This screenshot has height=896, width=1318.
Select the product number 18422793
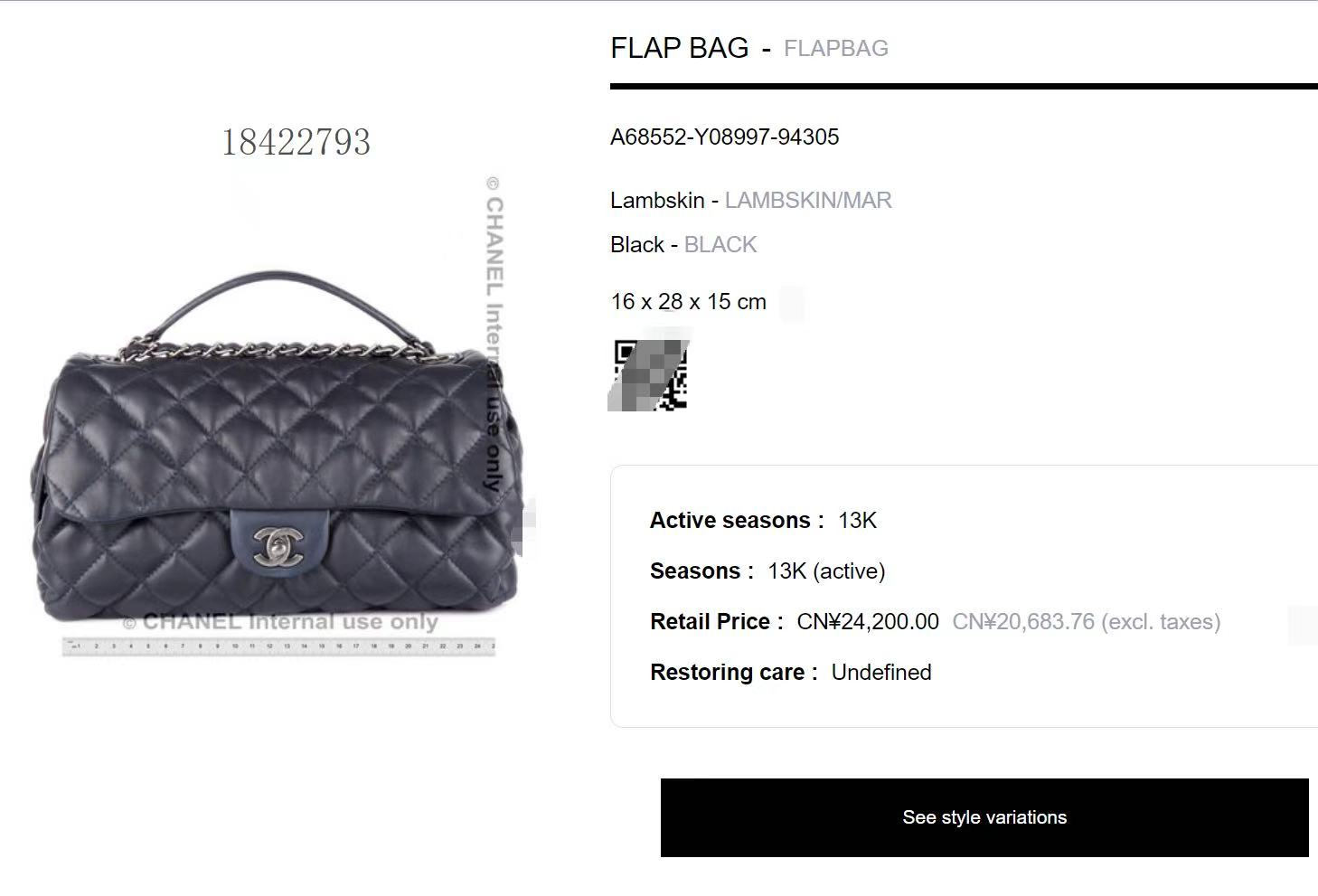297,142
